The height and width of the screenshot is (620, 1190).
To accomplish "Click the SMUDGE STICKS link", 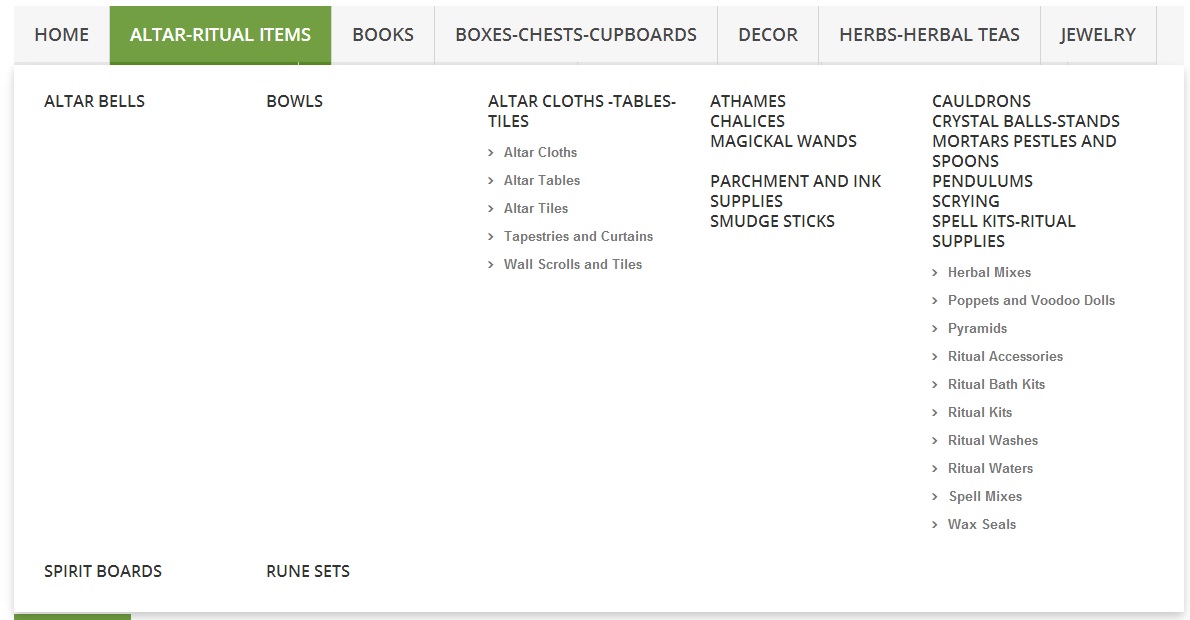I will click(x=772, y=221).
